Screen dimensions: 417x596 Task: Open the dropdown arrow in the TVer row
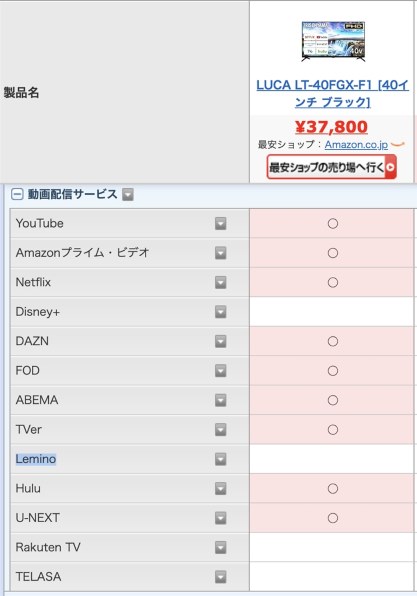coord(220,430)
